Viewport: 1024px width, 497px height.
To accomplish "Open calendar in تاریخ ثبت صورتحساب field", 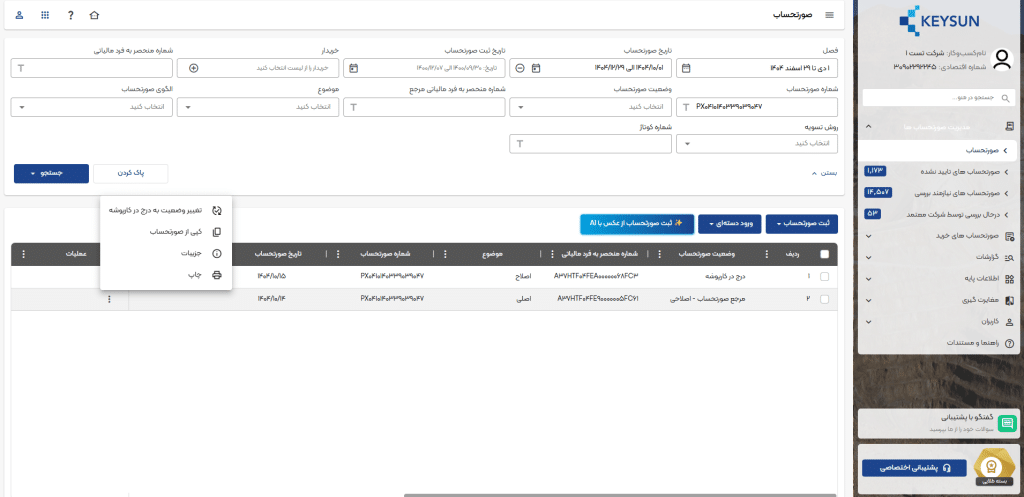I will (352, 68).
